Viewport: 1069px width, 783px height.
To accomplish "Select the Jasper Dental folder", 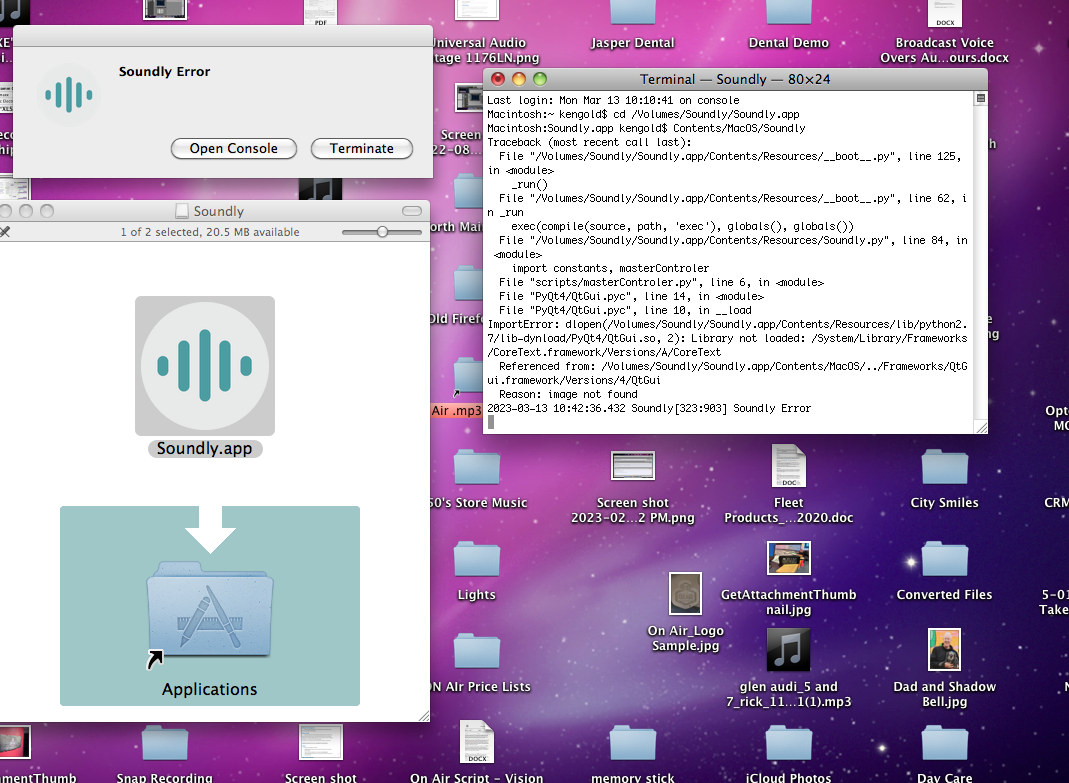I will pos(632,14).
